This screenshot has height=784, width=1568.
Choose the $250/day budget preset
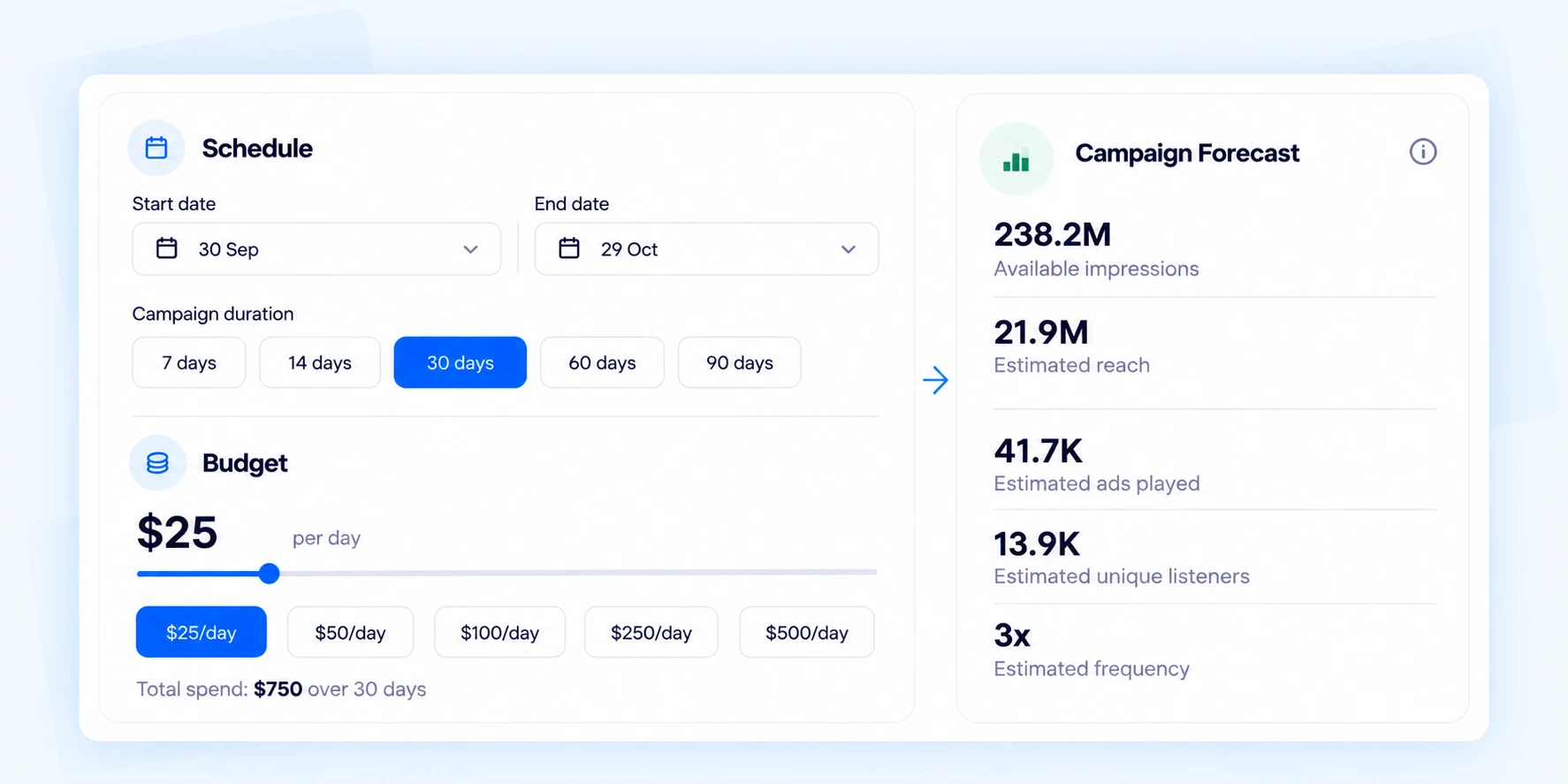tap(651, 632)
